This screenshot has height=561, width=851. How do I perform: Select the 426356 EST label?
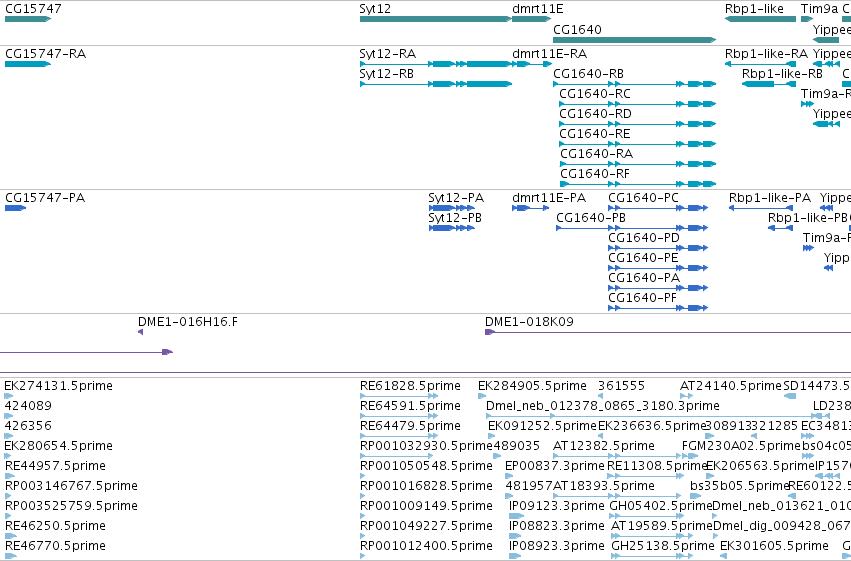coord(28,426)
